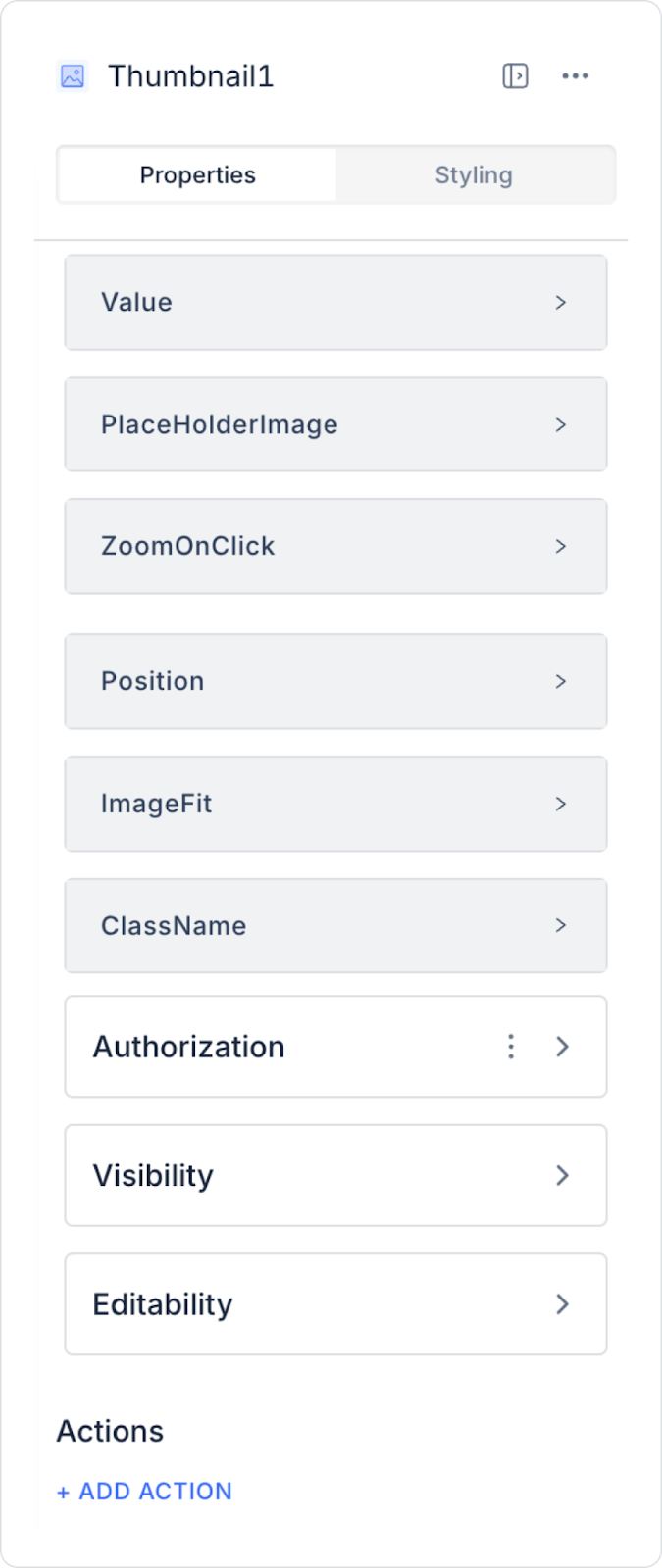Screen dimensions: 662x1568
Task: Expand the Value property row
Action: point(334,303)
